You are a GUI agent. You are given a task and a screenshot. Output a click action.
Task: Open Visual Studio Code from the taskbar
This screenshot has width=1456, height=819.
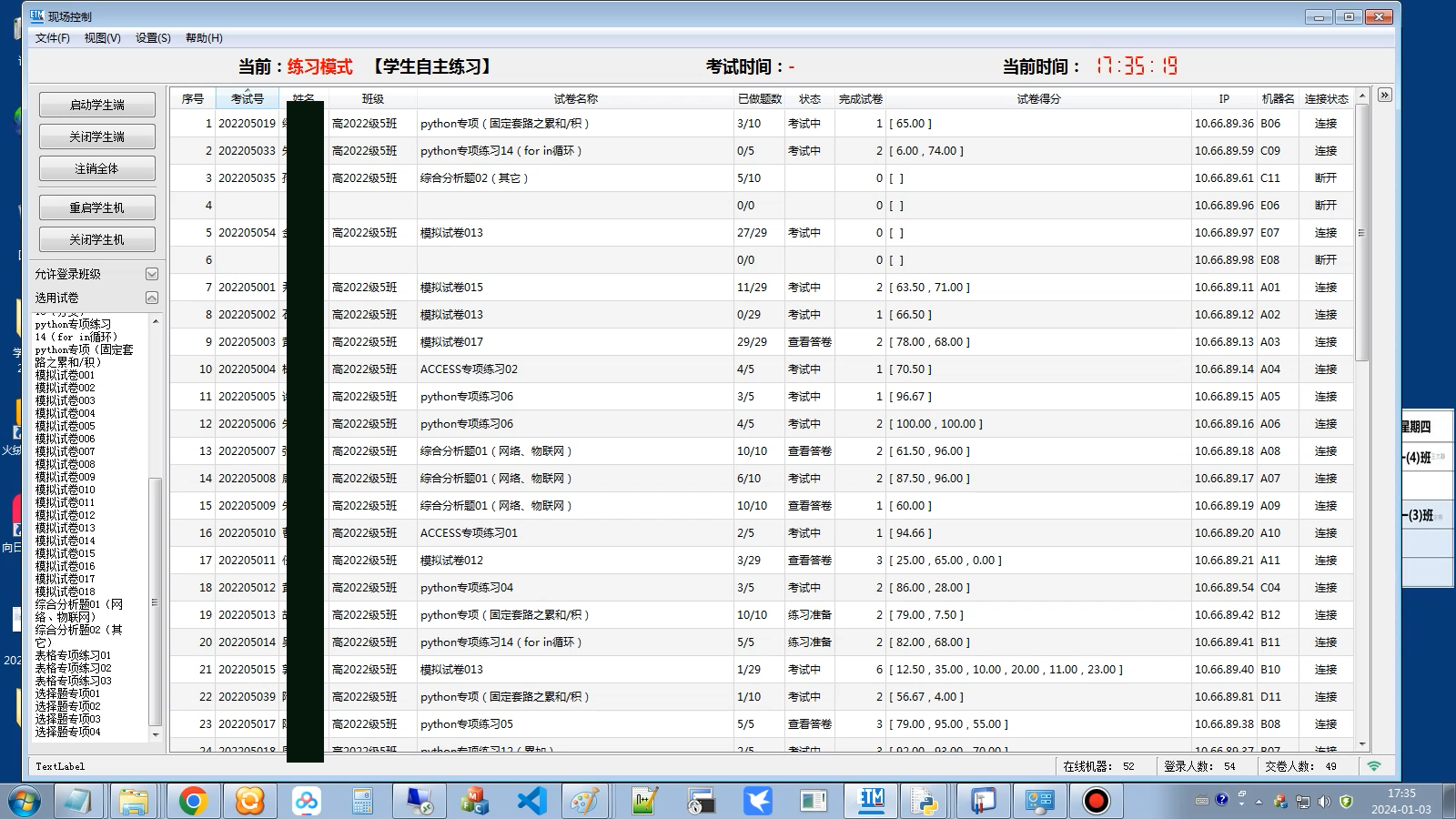[x=531, y=801]
